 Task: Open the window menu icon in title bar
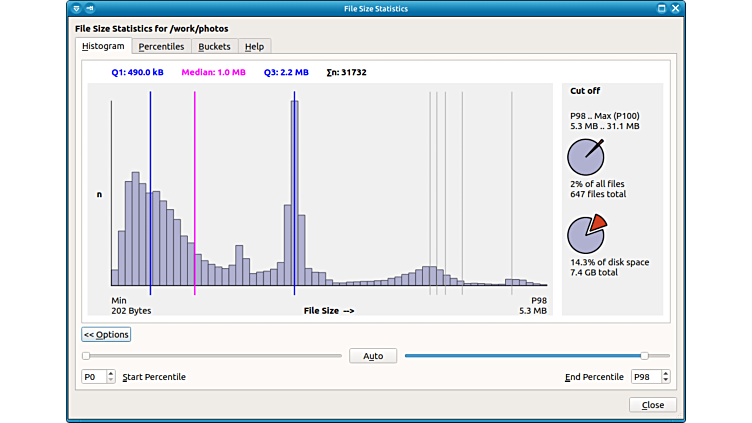[x=76, y=9]
